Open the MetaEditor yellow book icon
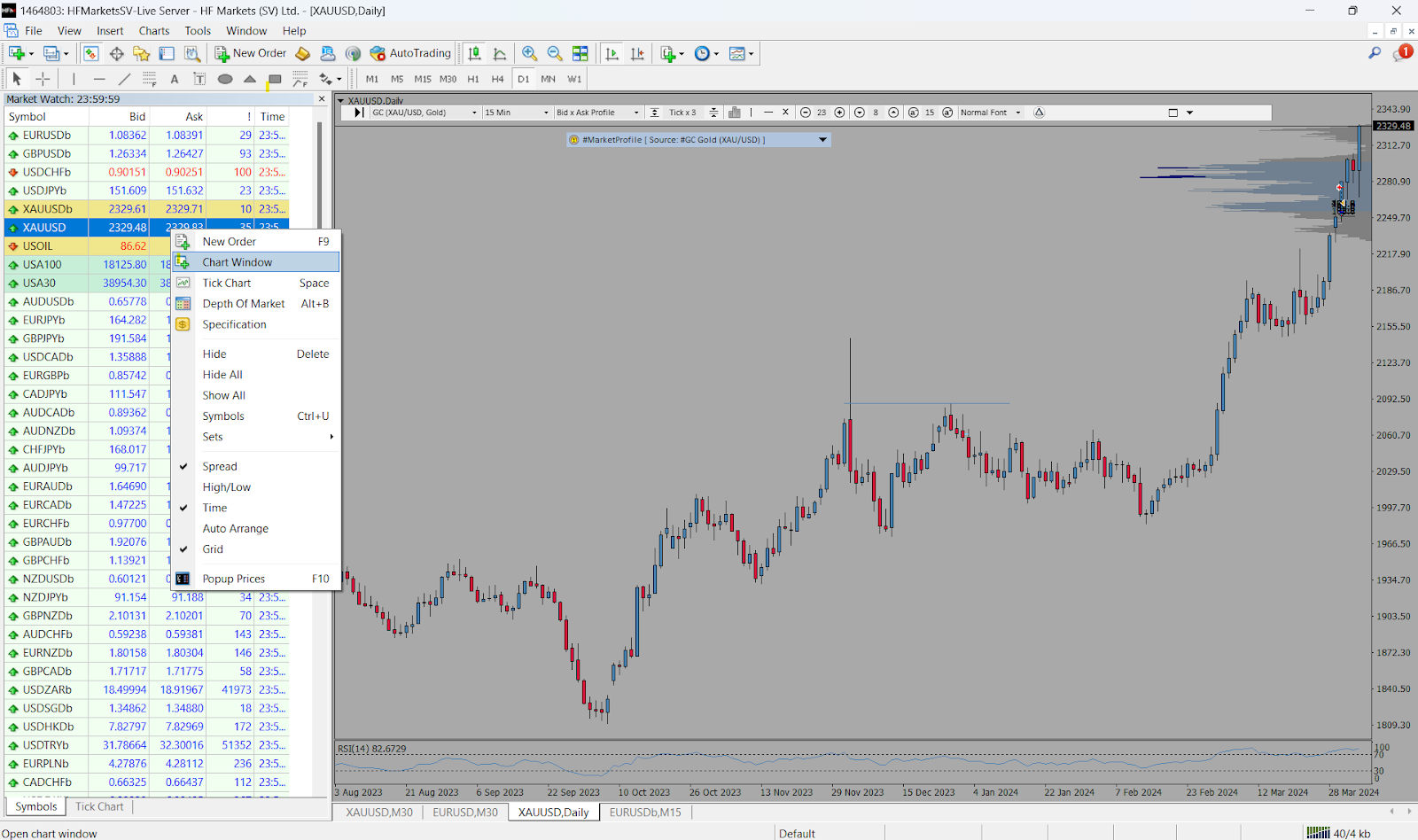Screen dimensions: 1418x840 303,54
